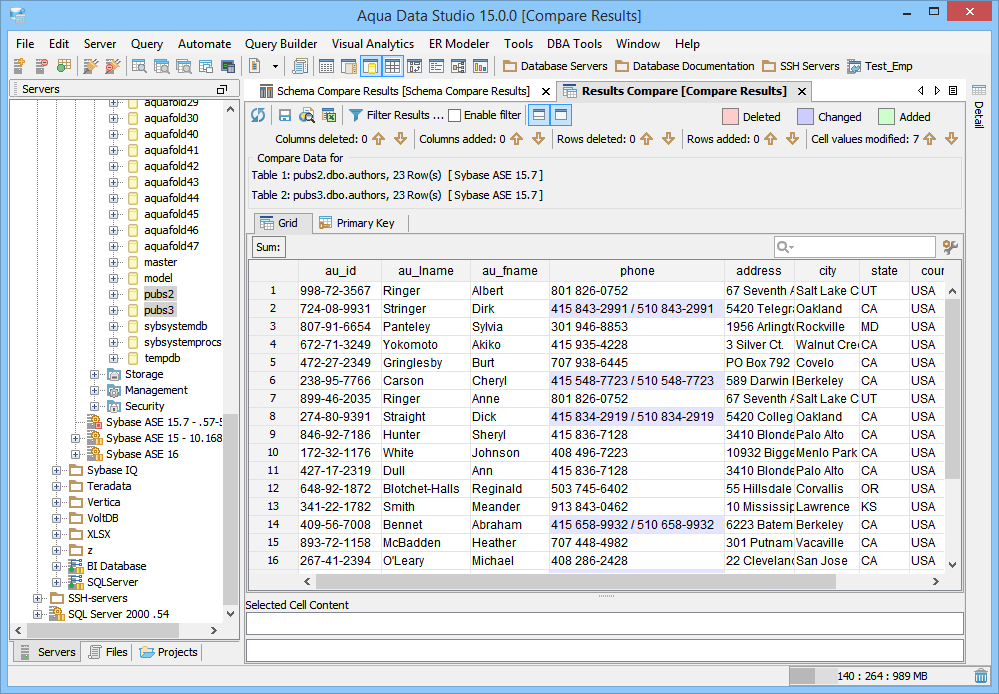Click the Register Server icon with plus sign

point(19,66)
